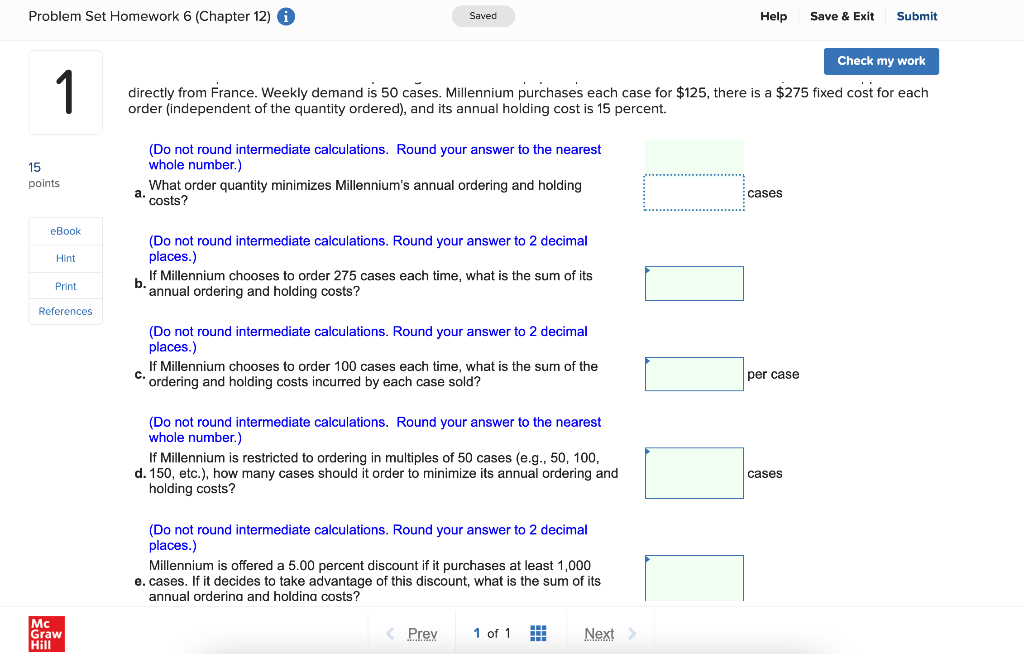Open the eBook link
The width and height of the screenshot is (1024, 654).
(65, 231)
